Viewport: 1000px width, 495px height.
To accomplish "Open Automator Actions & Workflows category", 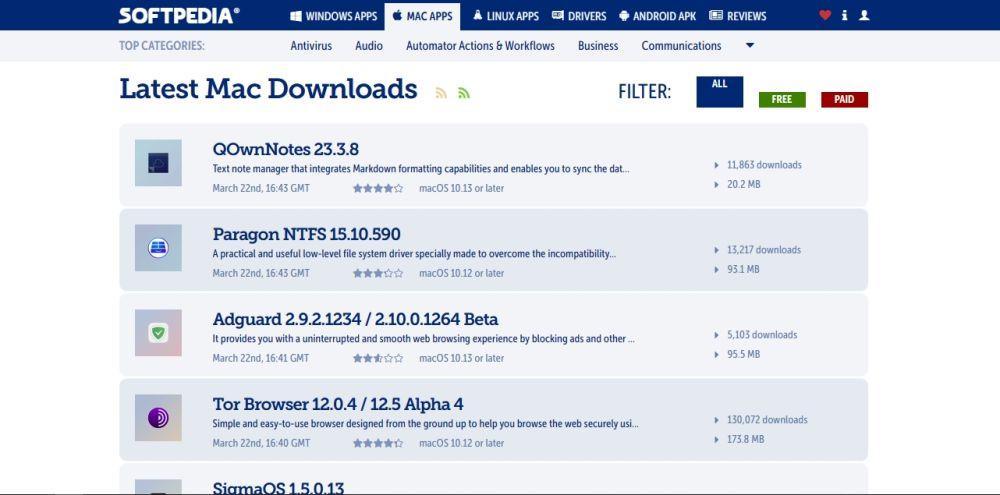I will pyautogui.click(x=480, y=46).
